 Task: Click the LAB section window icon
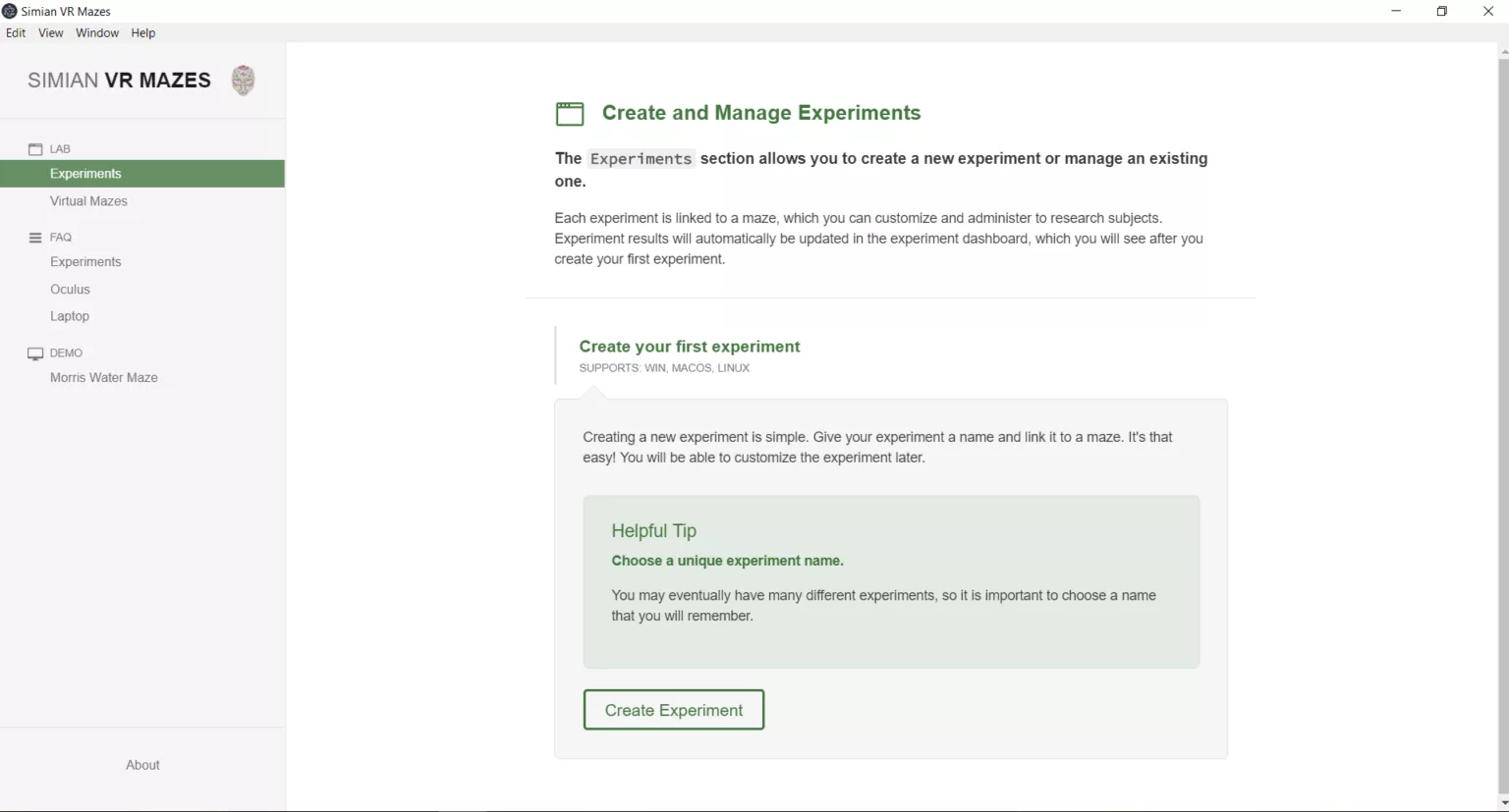(x=35, y=149)
